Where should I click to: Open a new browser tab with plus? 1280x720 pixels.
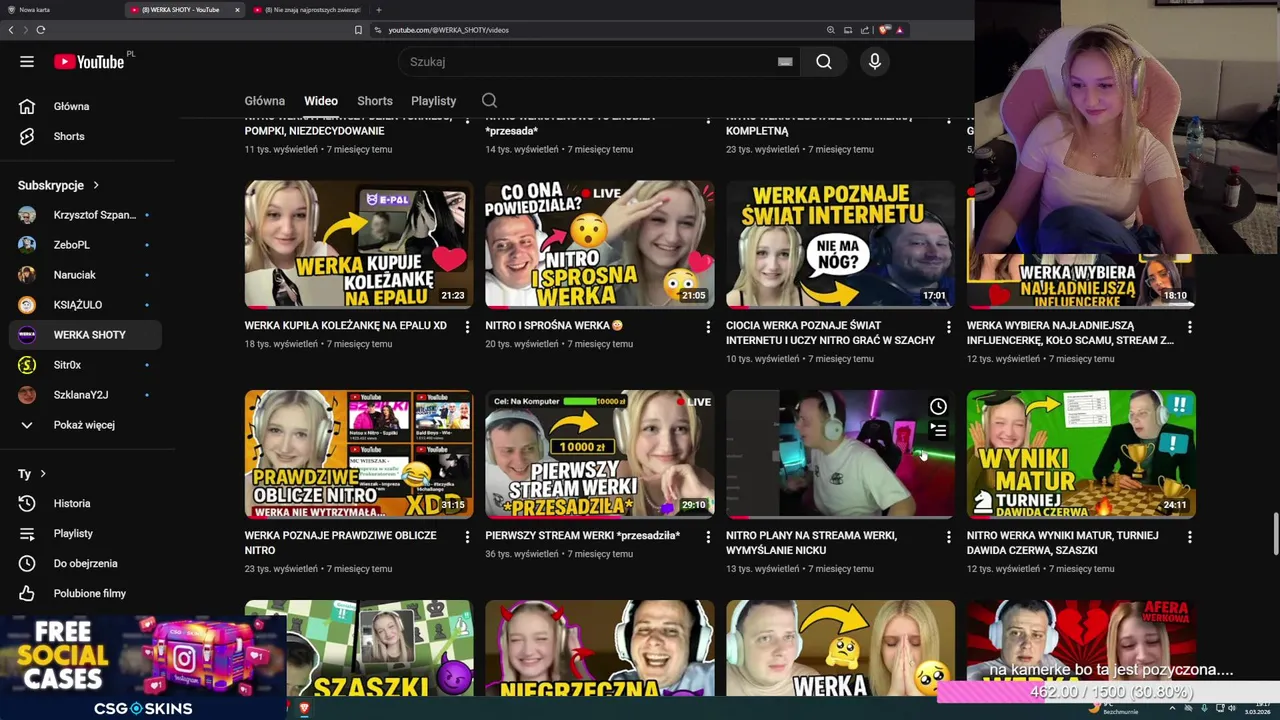(x=378, y=10)
